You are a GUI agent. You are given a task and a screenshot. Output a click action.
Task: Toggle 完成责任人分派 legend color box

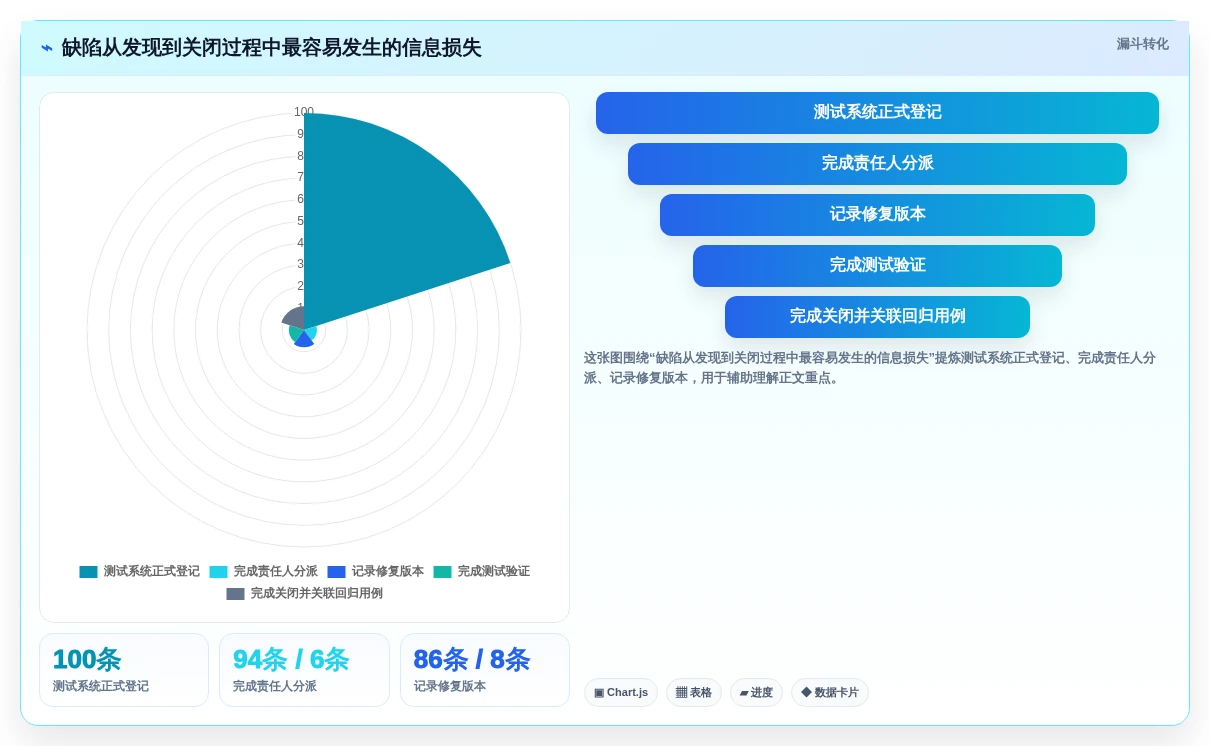point(218,572)
